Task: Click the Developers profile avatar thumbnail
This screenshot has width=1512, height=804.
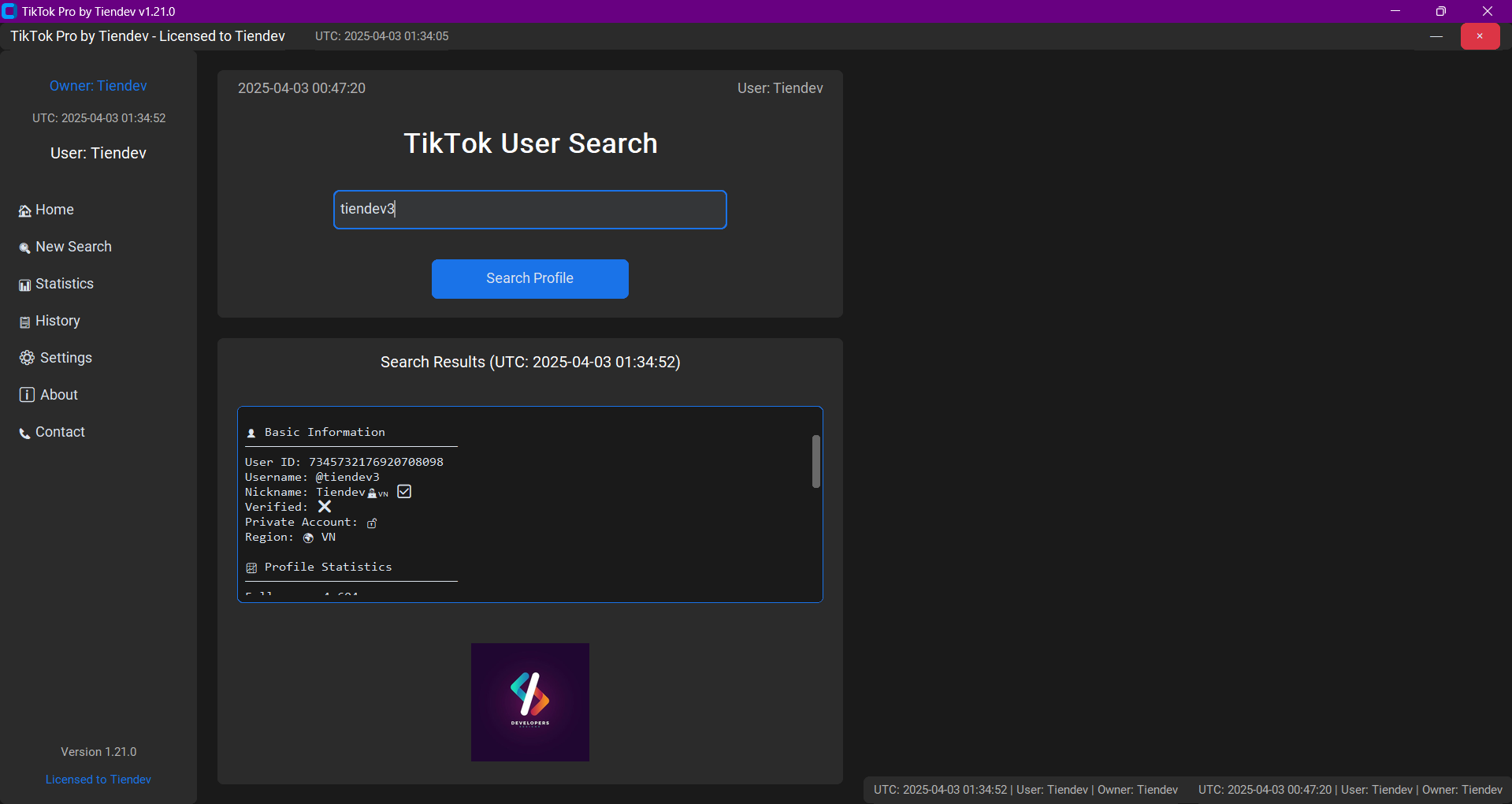Action: point(529,702)
